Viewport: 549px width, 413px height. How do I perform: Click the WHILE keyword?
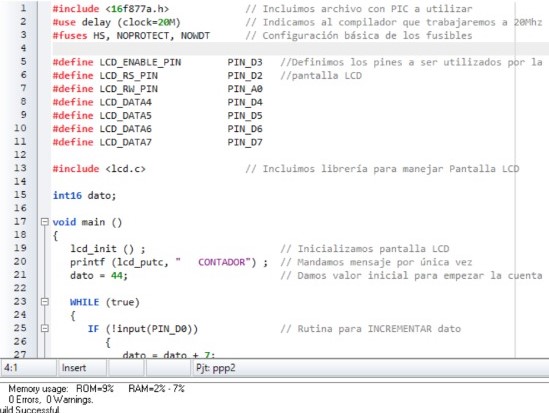(x=84, y=302)
